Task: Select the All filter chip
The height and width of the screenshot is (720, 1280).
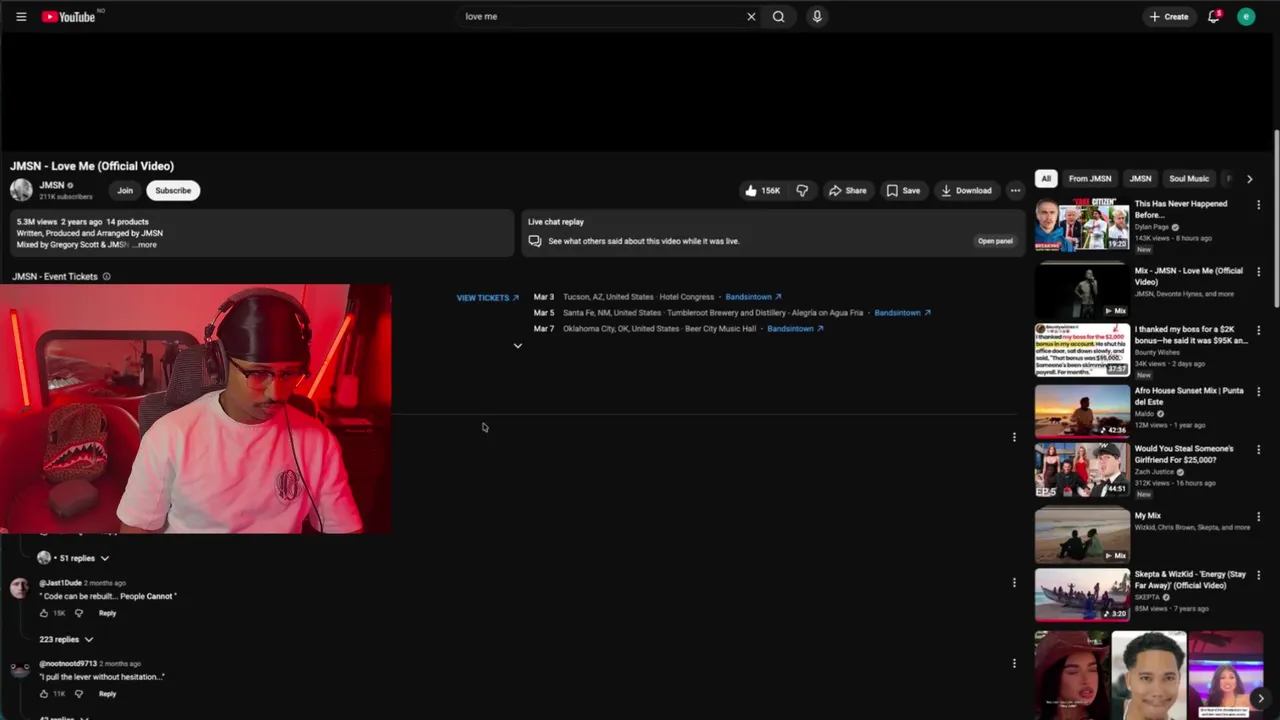Action: tap(1046, 179)
